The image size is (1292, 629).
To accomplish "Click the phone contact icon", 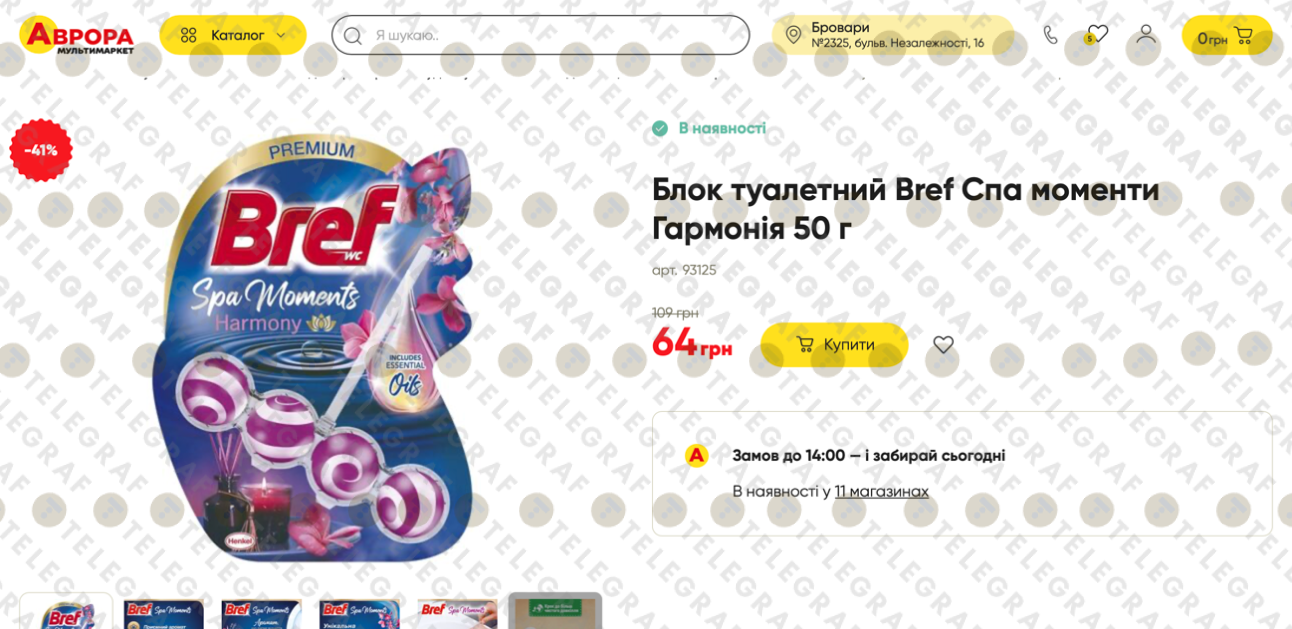I will (1050, 35).
